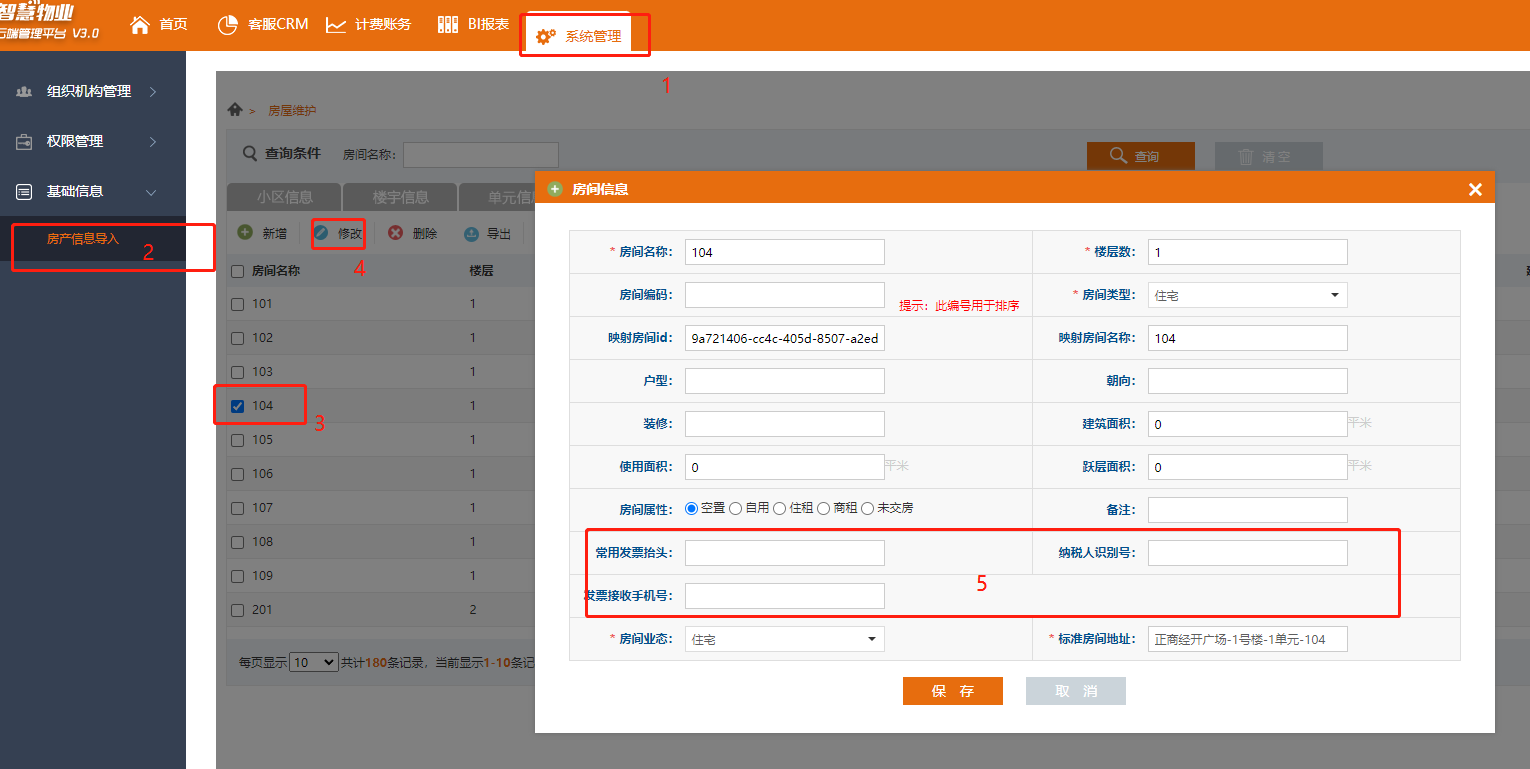Select the 商租 radio button

coord(823,508)
